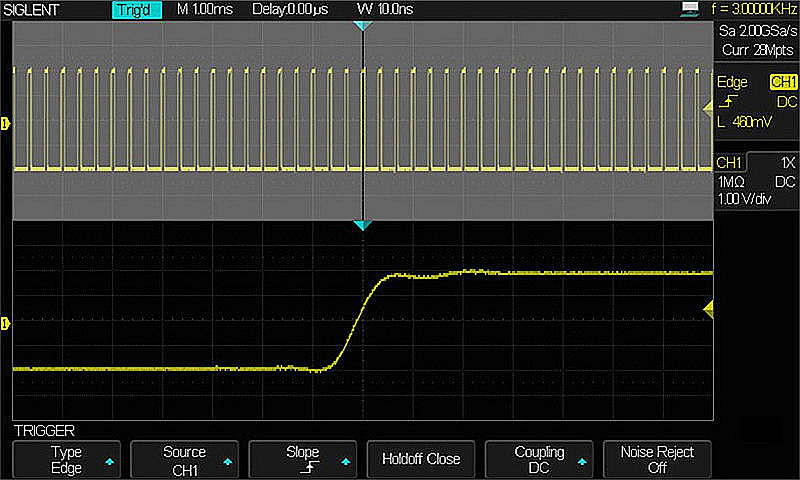Select the channel 1 ground marker in overview

[5, 123]
